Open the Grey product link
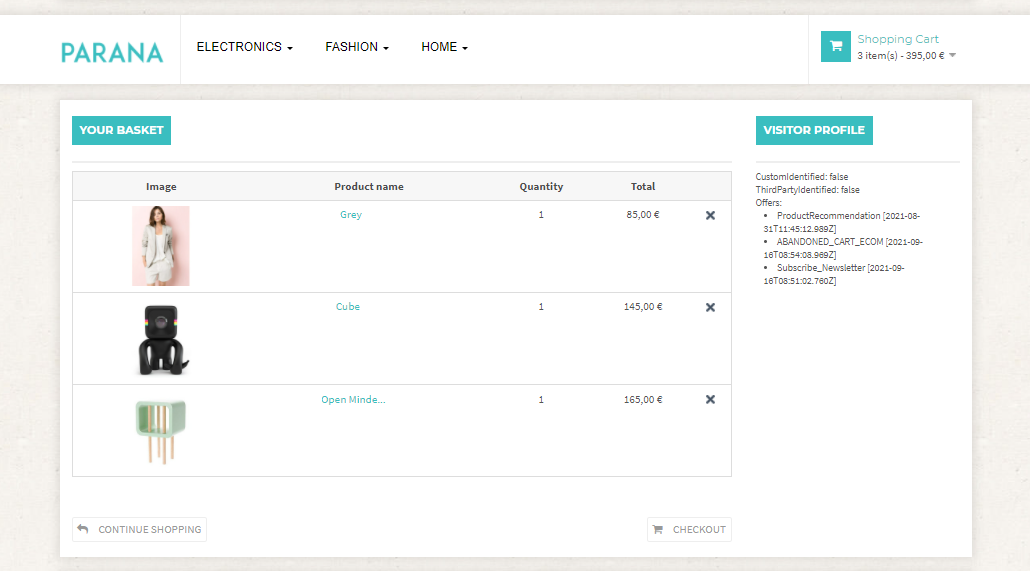1030x571 pixels. tap(351, 215)
